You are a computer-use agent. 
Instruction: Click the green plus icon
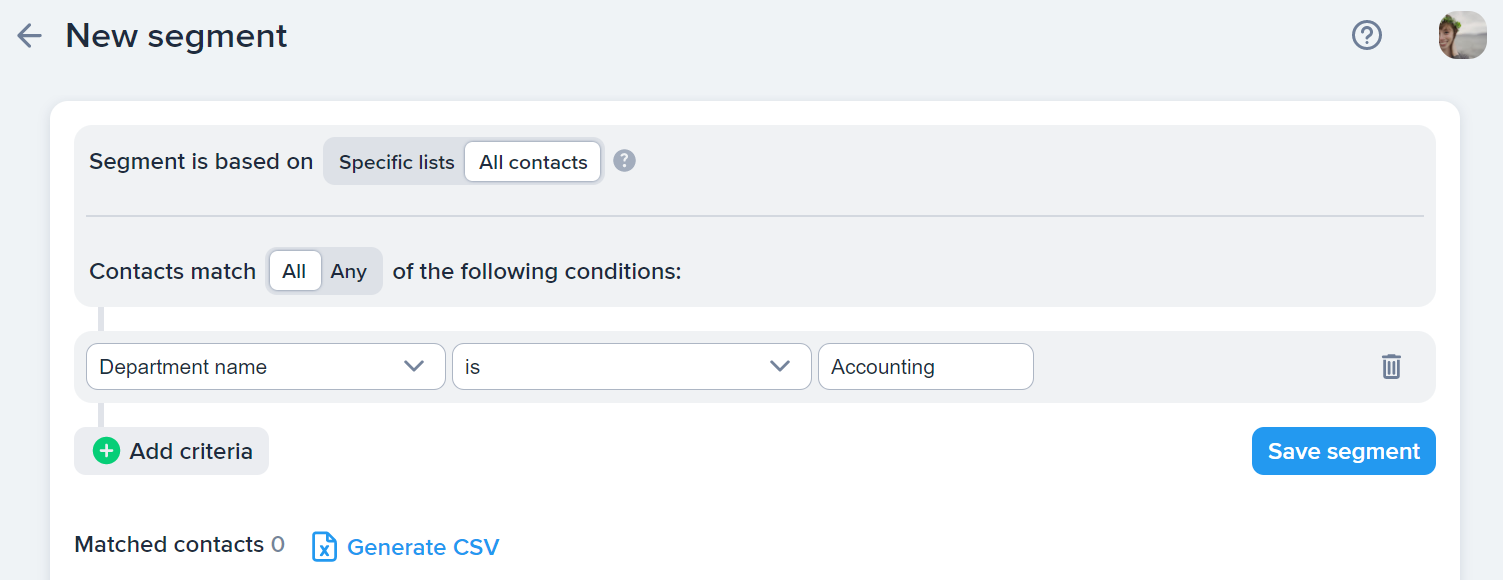coord(106,451)
